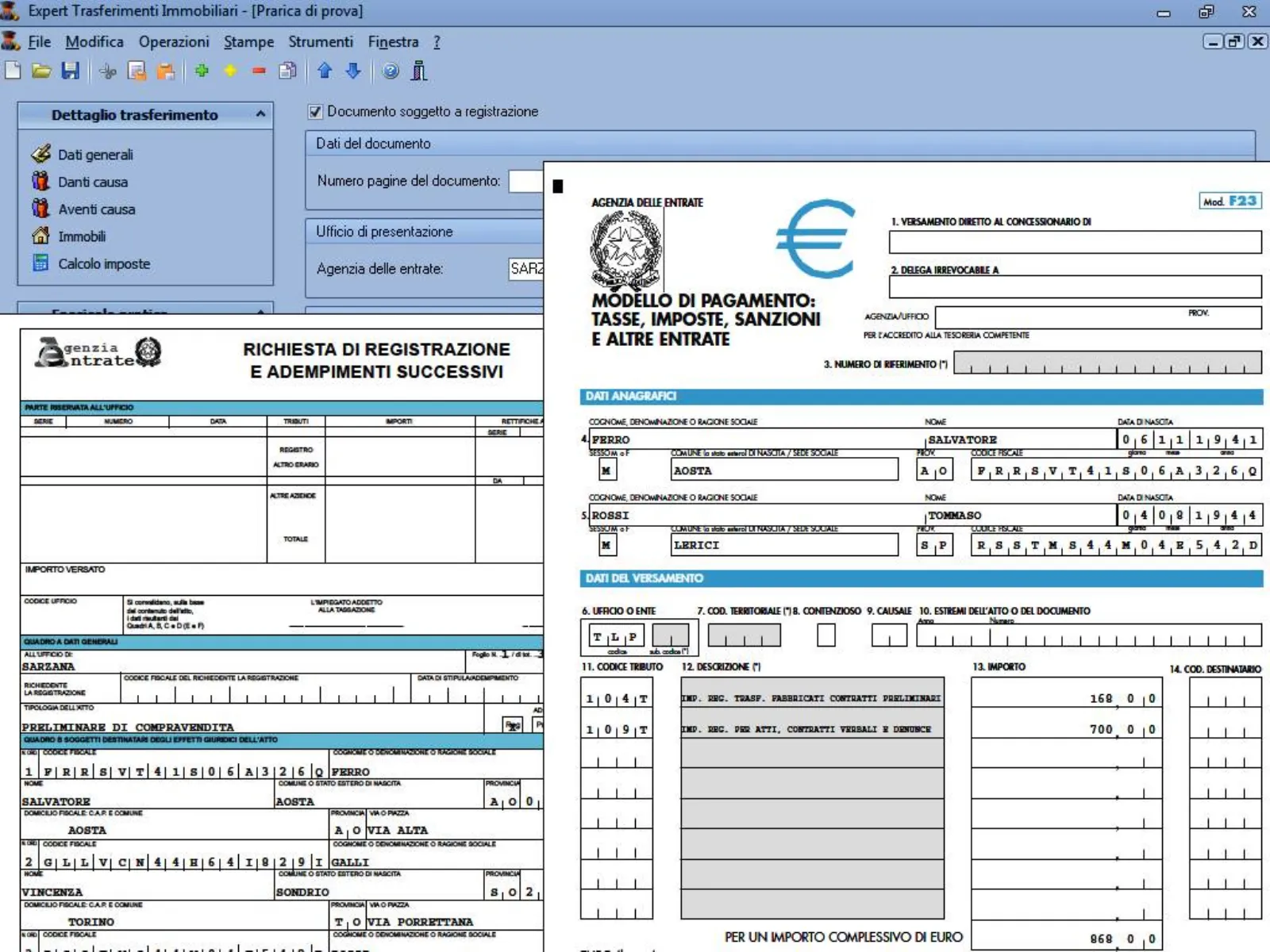Click the TORINO domicile text
The image size is (1270, 952).
tap(90, 922)
